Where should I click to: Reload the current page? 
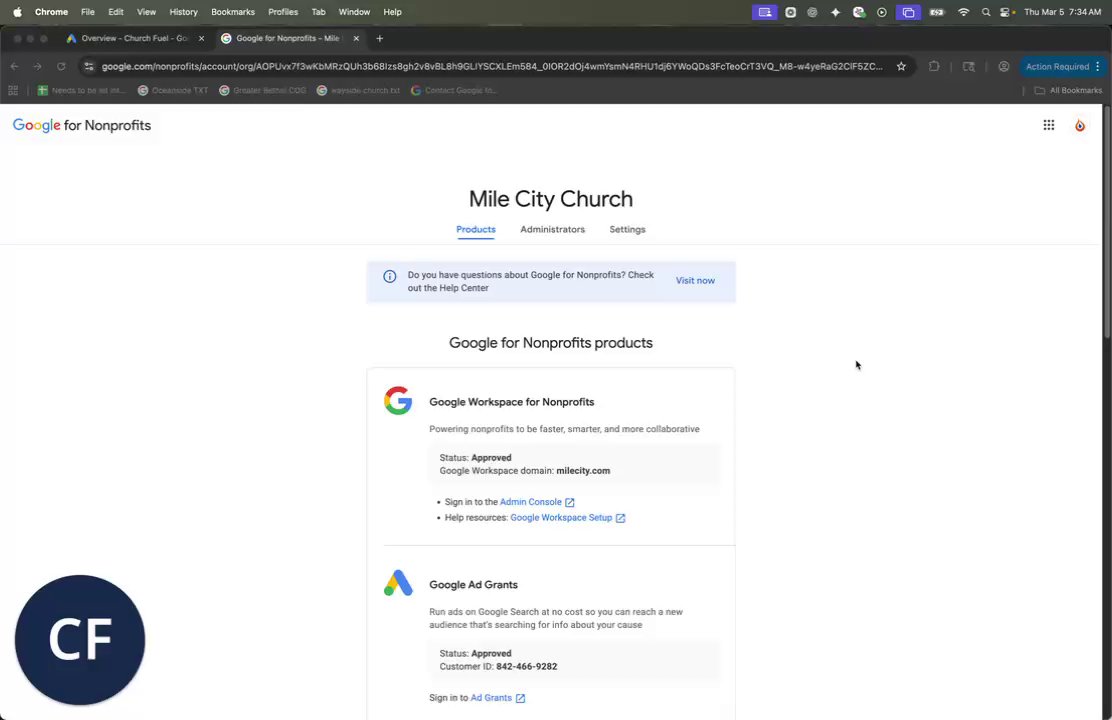click(x=61, y=67)
